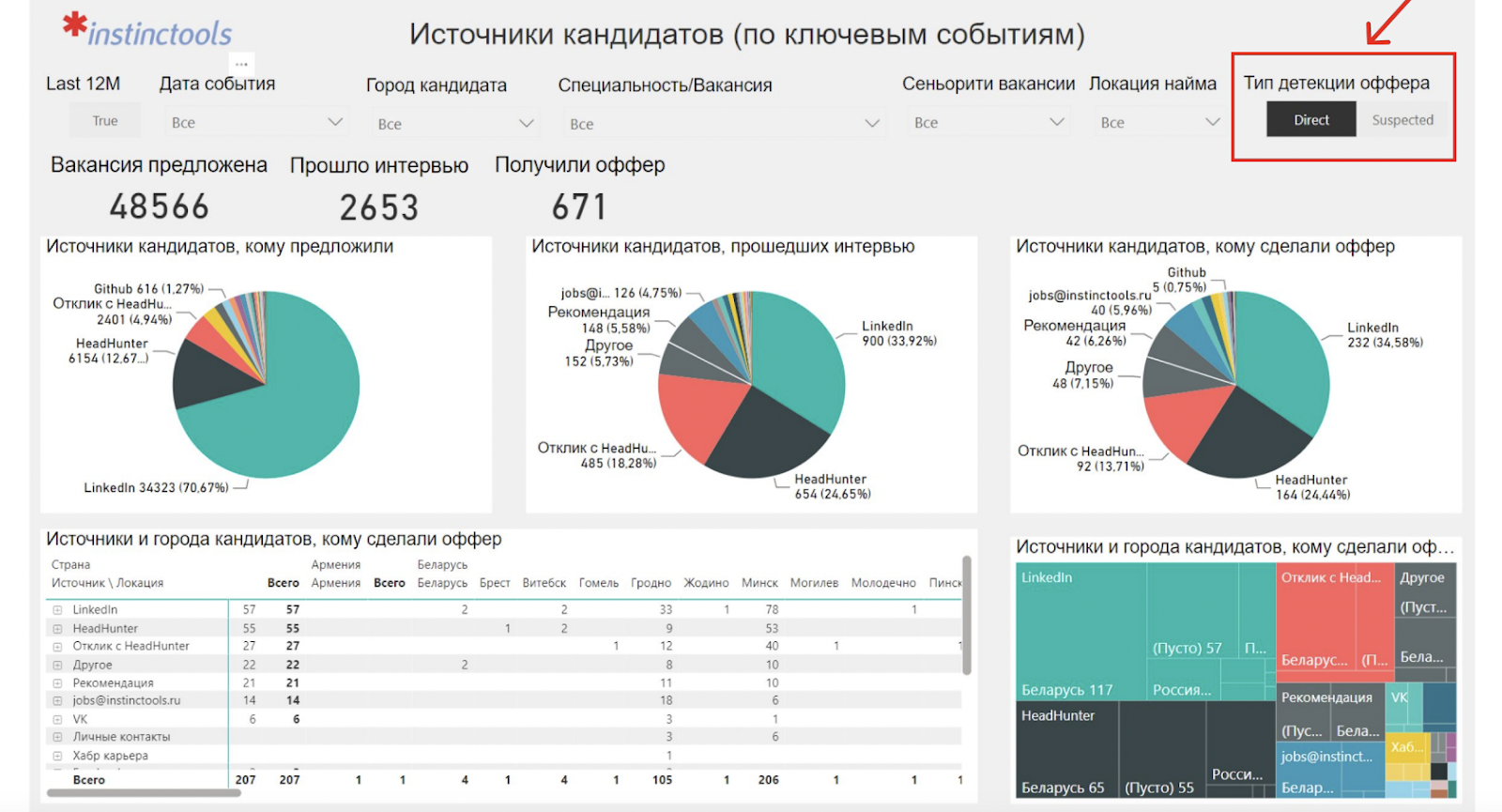The image size is (1502, 812).
Task: Select the Беларусь 65 treemap tile
Action: point(1066,751)
